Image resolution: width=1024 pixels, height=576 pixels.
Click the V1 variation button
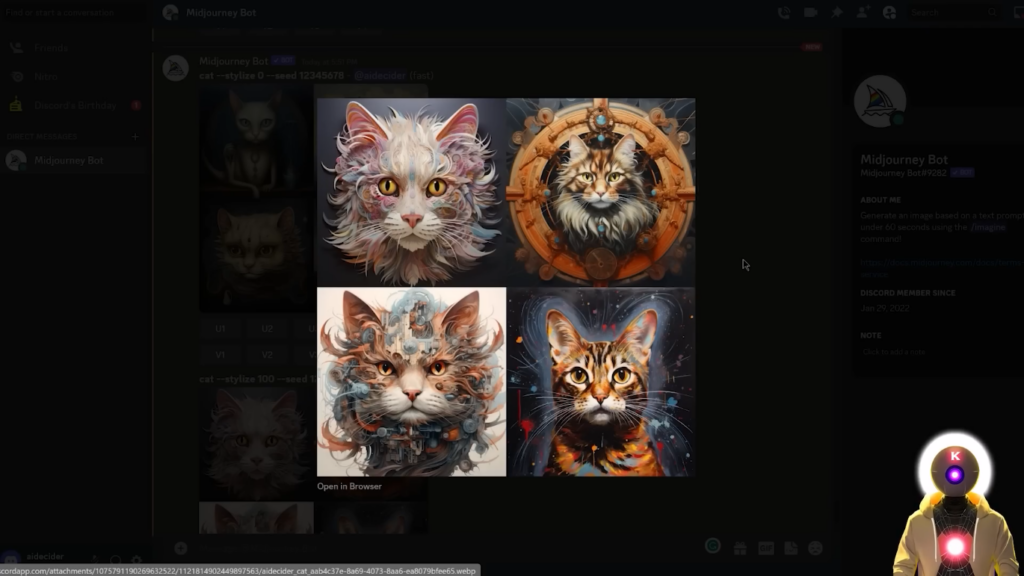[x=220, y=355]
